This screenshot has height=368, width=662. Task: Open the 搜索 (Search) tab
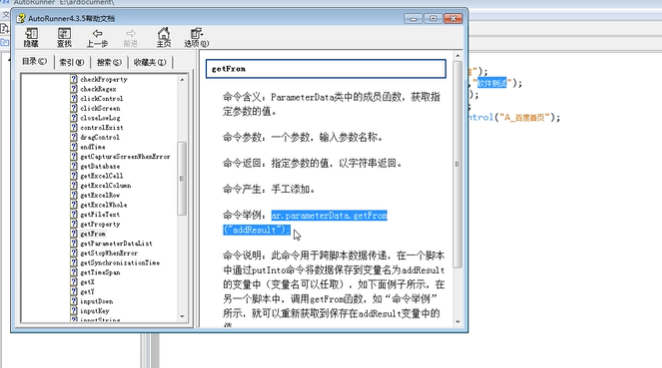[109, 62]
